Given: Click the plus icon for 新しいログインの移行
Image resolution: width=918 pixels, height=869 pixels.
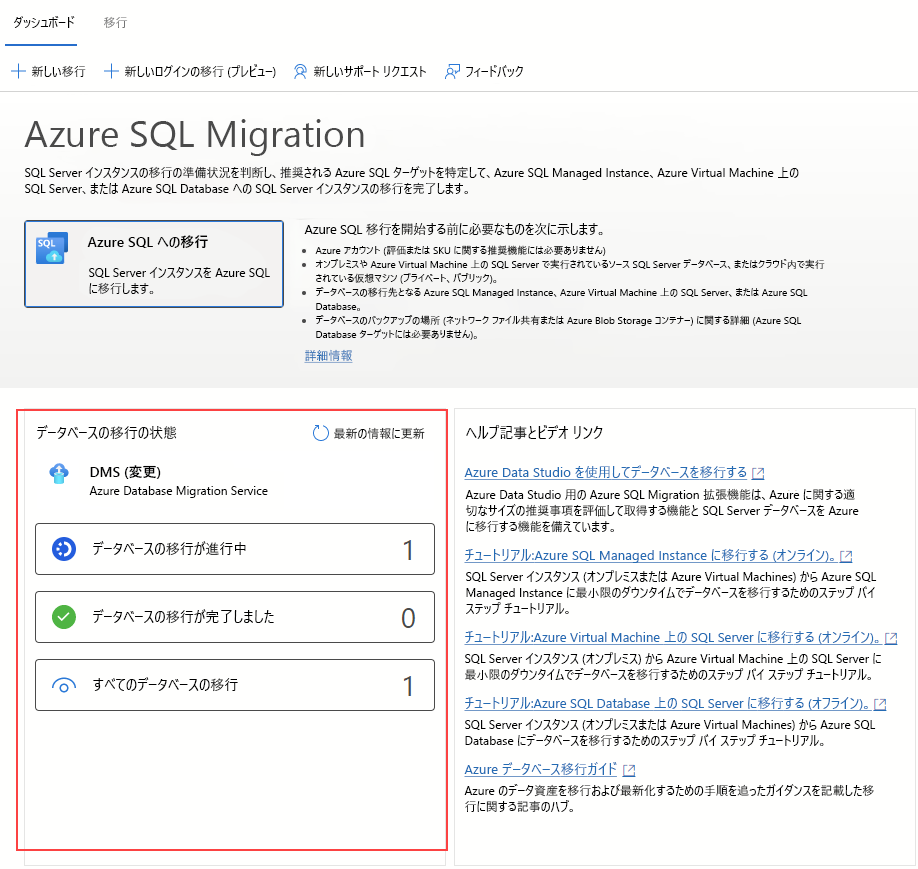Looking at the screenshot, I should pyautogui.click(x=111, y=71).
